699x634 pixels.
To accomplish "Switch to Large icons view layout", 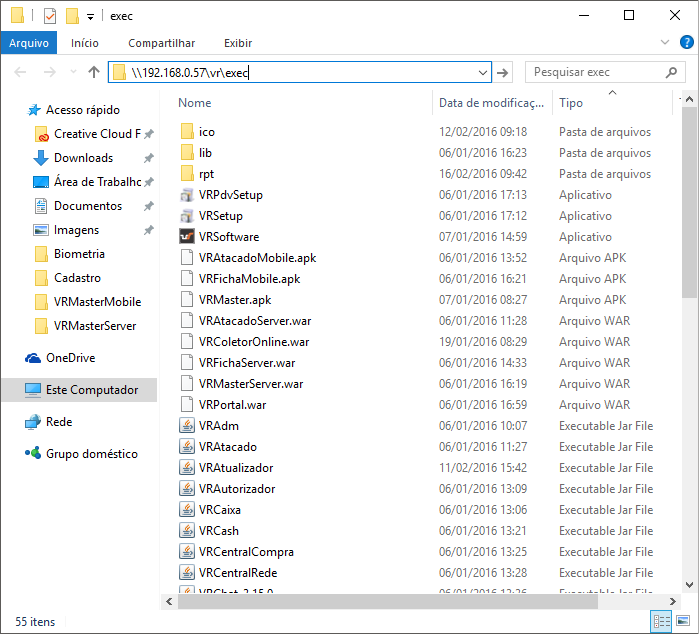I will 683,621.
